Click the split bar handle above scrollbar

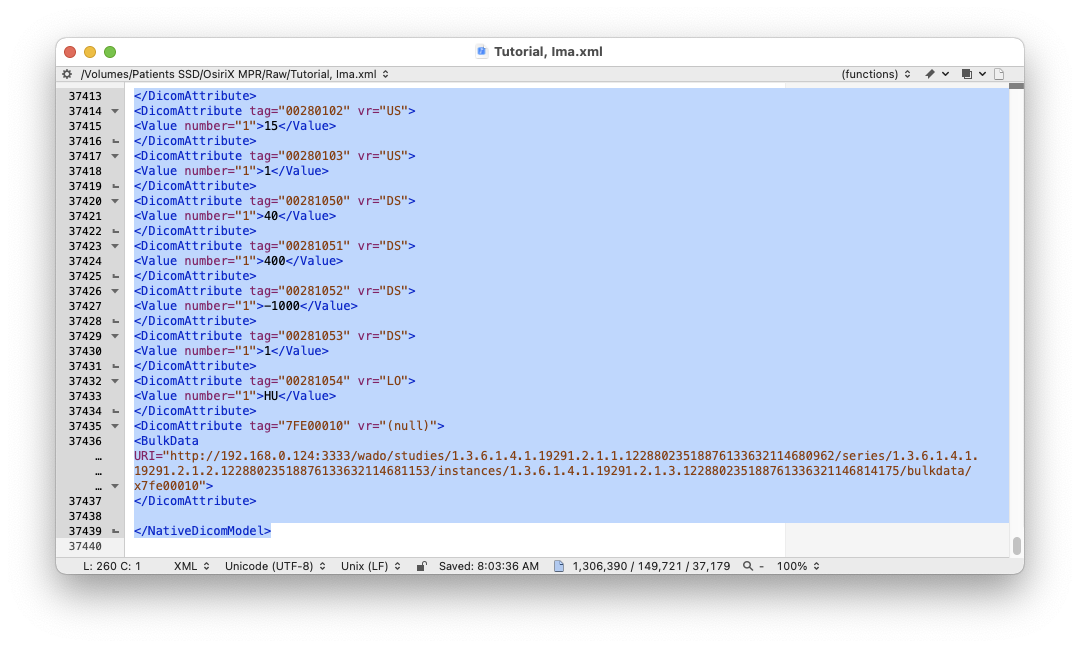pos(1016,86)
